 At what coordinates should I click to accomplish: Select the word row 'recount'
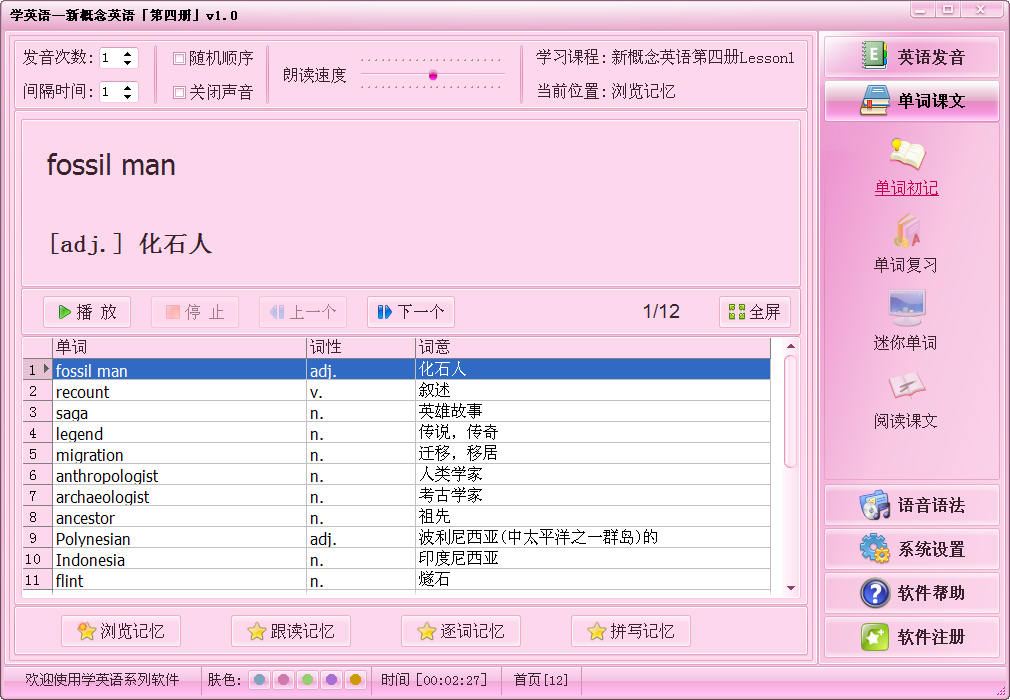pos(397,391)
